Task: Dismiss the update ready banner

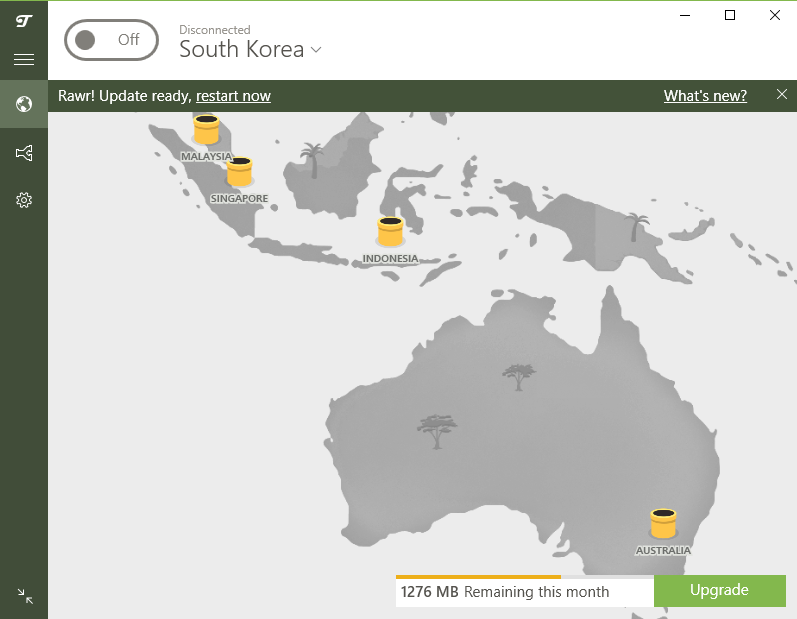Action: (x=782, y=95)
